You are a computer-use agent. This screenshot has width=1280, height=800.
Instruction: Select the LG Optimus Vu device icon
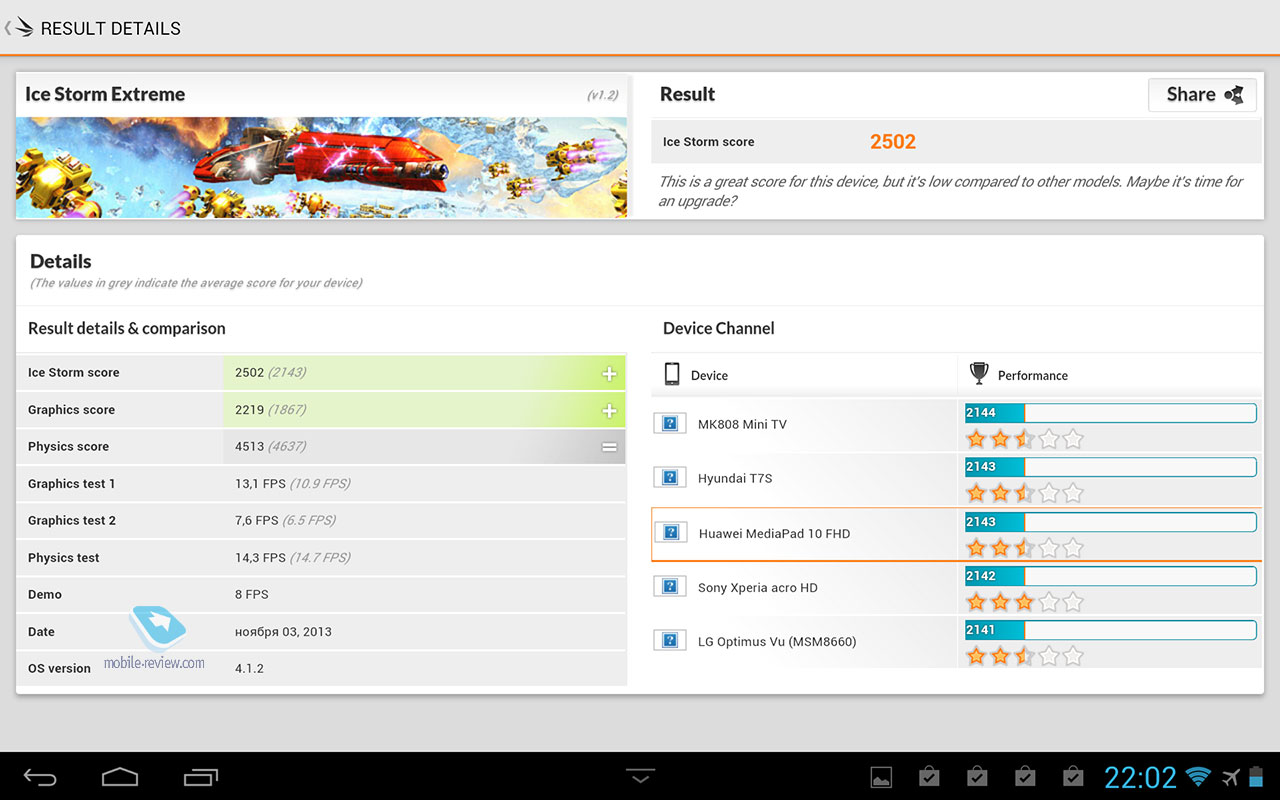pos(670,641)
